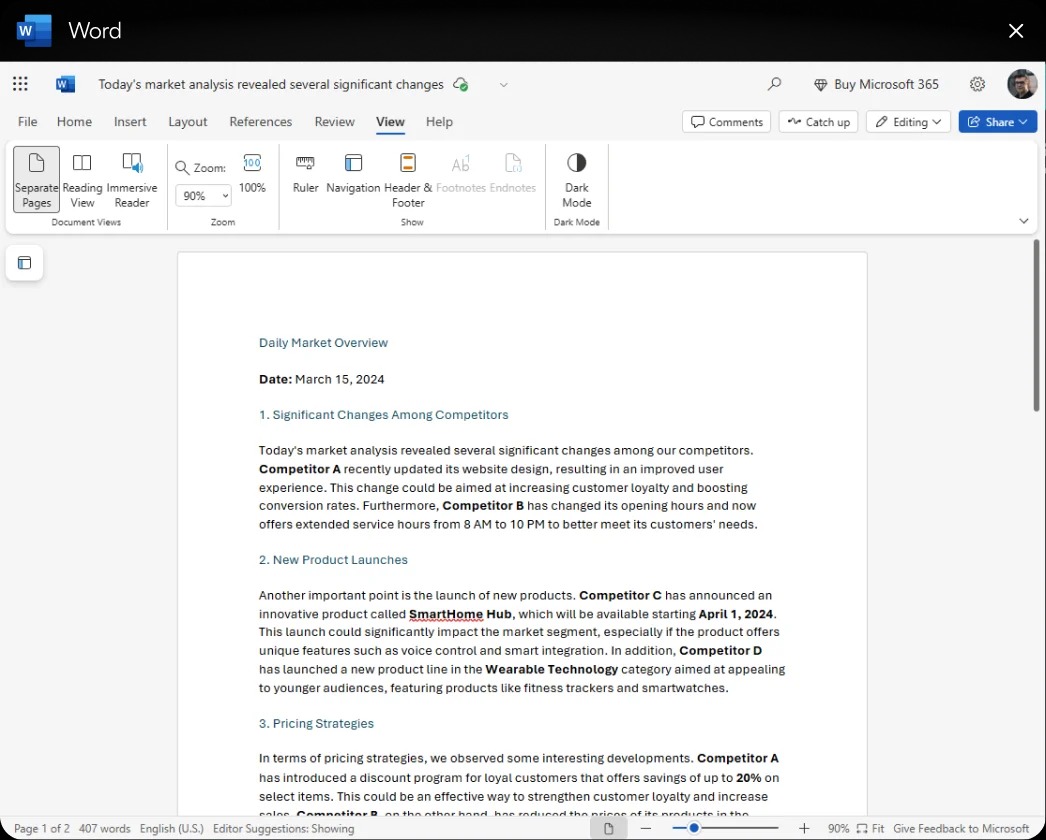Click the English (U.S.) language indicator
1046x840 pixels.
tap(171, 829)
